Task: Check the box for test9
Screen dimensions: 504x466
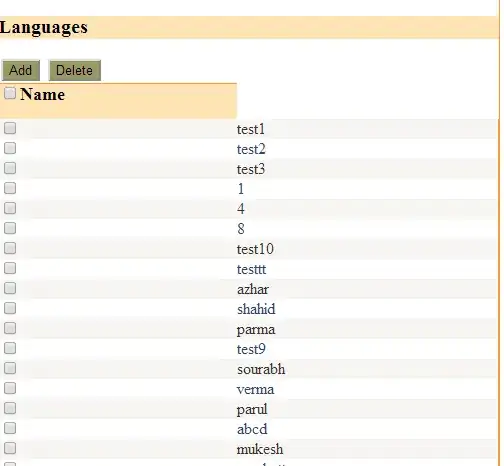Action: [10, 348]
